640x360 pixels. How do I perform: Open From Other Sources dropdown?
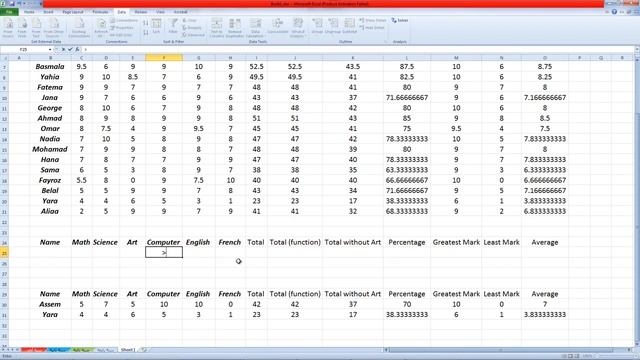click(53, 28)
